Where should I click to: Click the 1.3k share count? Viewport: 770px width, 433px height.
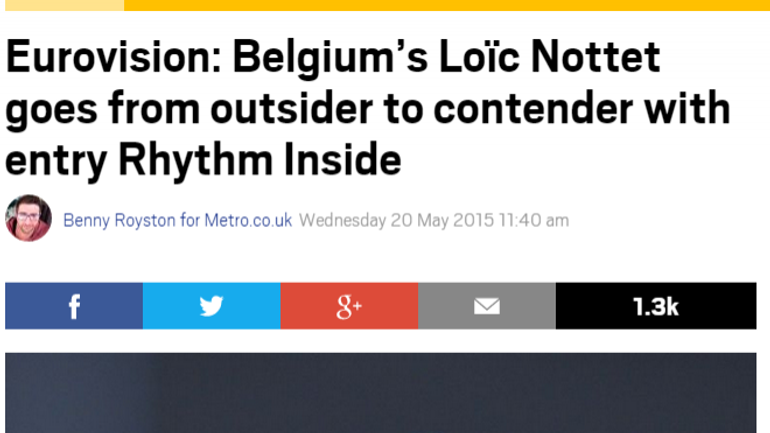(655, 306)
